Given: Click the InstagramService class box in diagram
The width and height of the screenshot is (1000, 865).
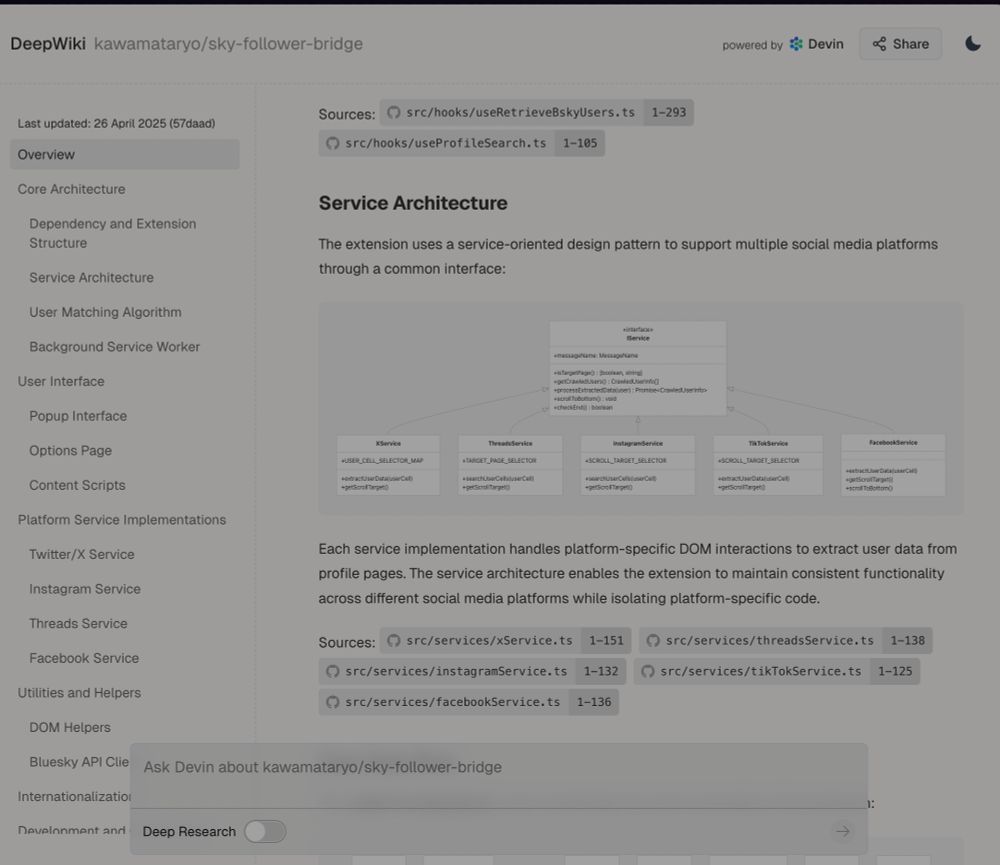Looking at the screenshot, I should [638, 465].
